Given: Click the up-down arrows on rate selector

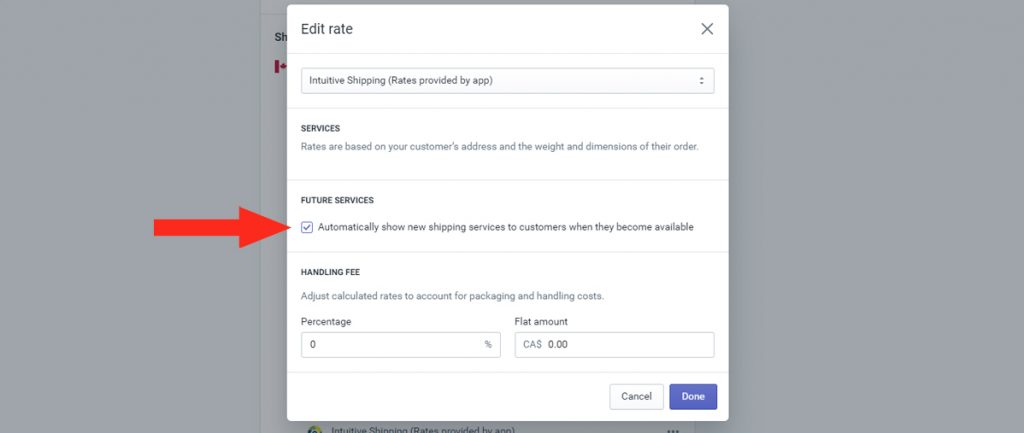Looking at the screenshot, I should tap(701, 81).
